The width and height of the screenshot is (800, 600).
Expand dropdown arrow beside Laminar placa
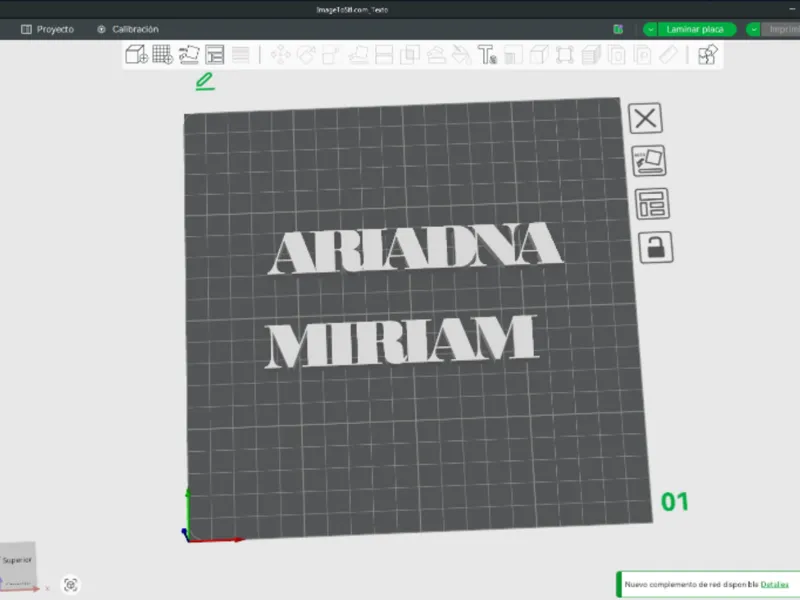[x=650, y=30]
